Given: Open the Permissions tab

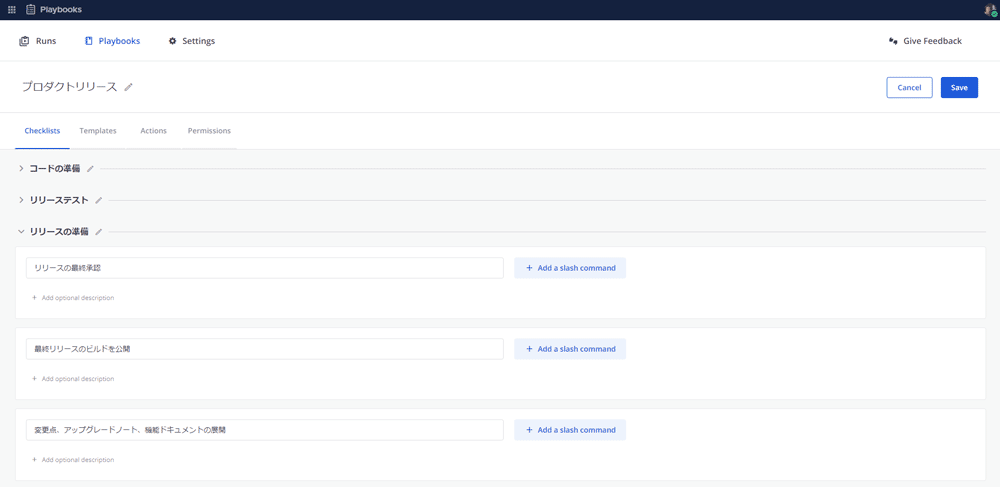Looking at the screenshot, I should pos(209,131).
